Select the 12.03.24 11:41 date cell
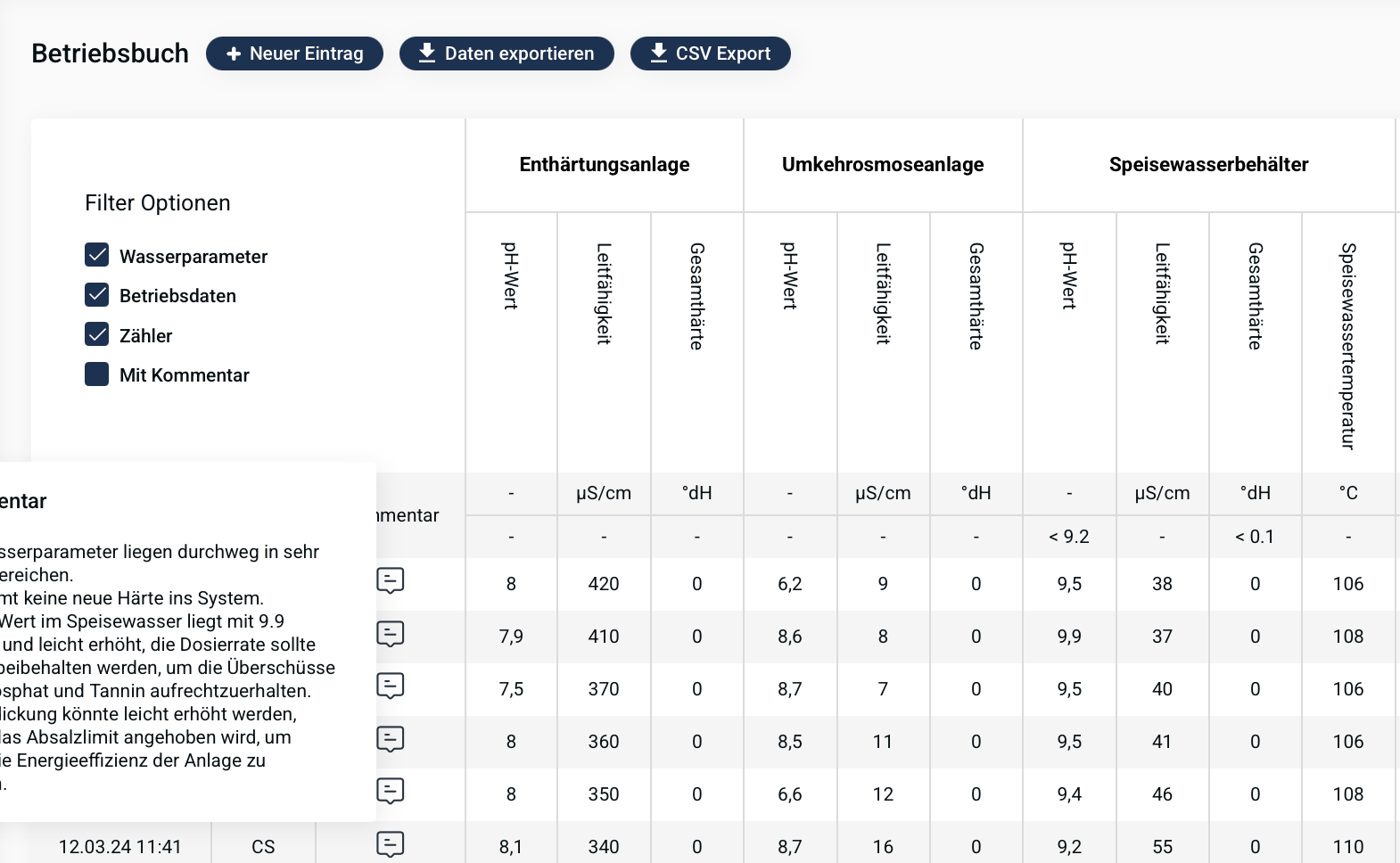Screen dimensions: 1400x863 pyautogui.click(x=120, y=847)
